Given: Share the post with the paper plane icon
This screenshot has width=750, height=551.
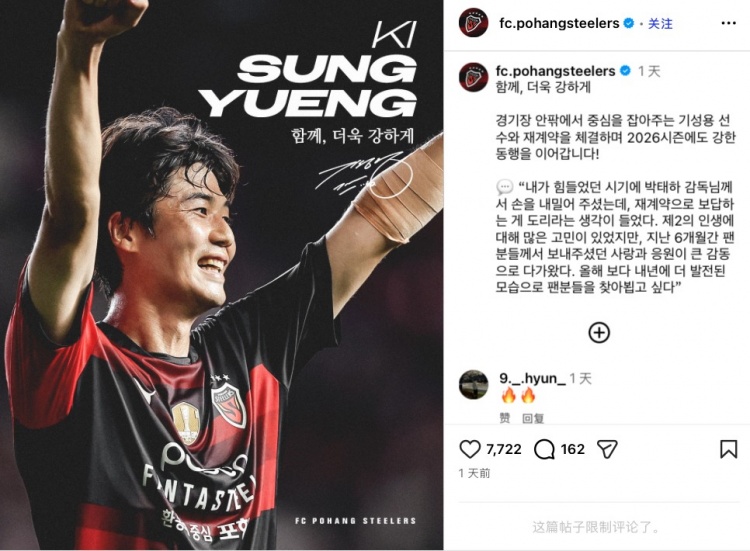Looking at the screenshot, I should 607,450.
